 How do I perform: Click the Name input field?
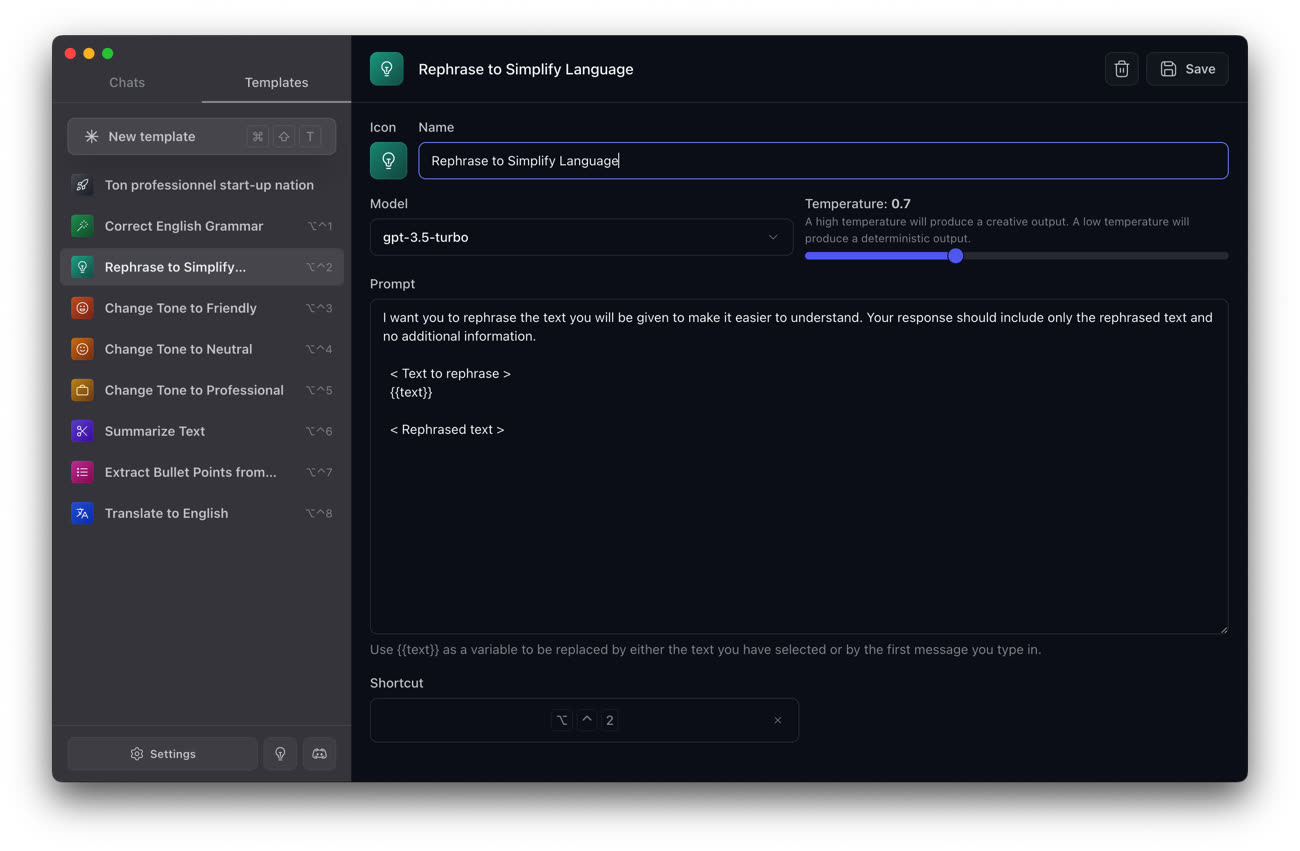pos(823,160)
